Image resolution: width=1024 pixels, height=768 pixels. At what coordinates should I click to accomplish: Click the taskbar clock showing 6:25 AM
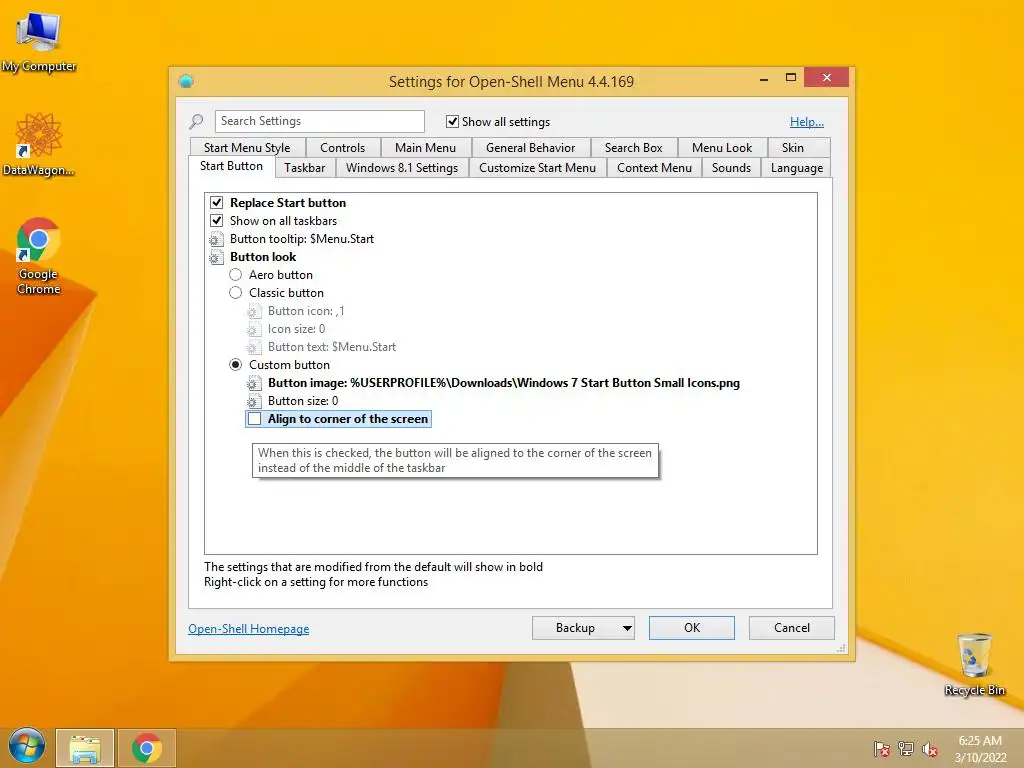pos(980,749)
